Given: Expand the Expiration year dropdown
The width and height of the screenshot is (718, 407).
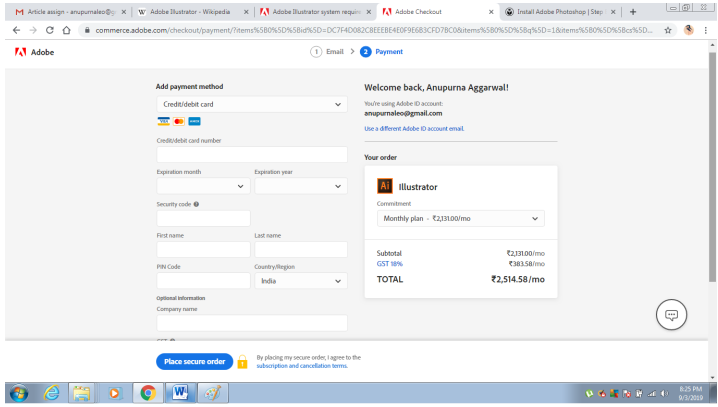Looking at the screenshot, I should 301,186.
